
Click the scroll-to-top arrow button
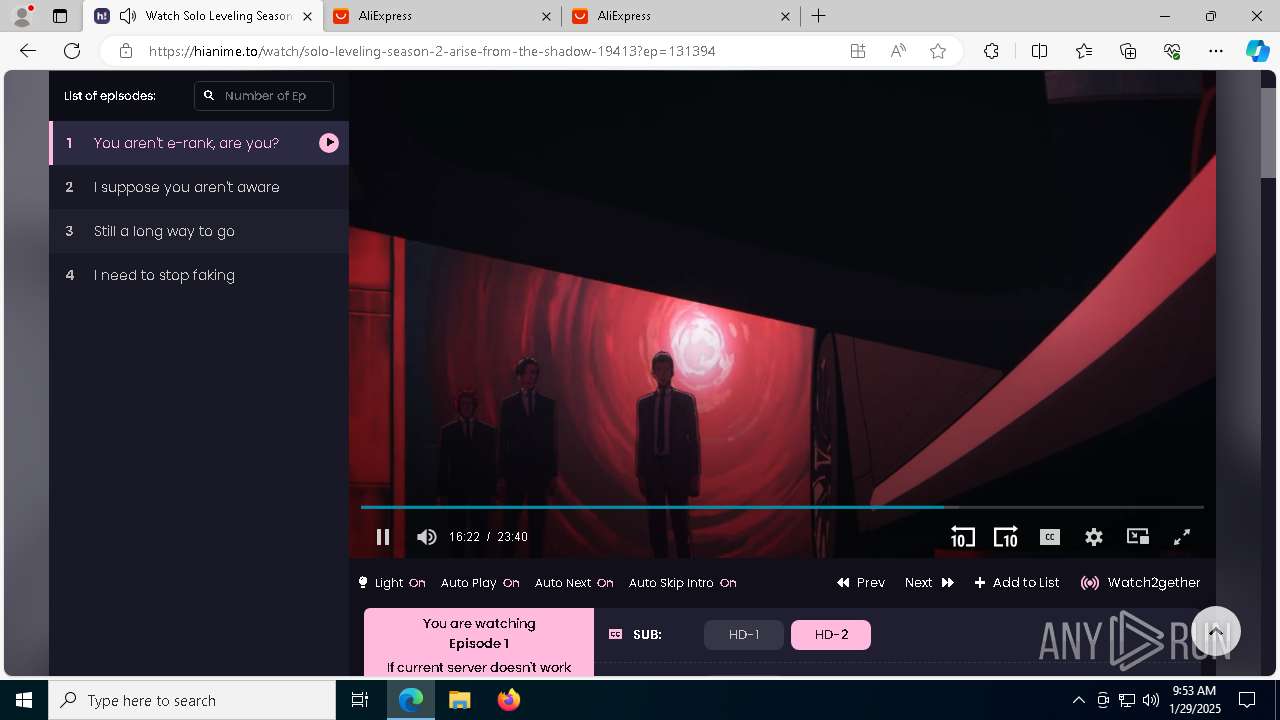[1216, 632]
